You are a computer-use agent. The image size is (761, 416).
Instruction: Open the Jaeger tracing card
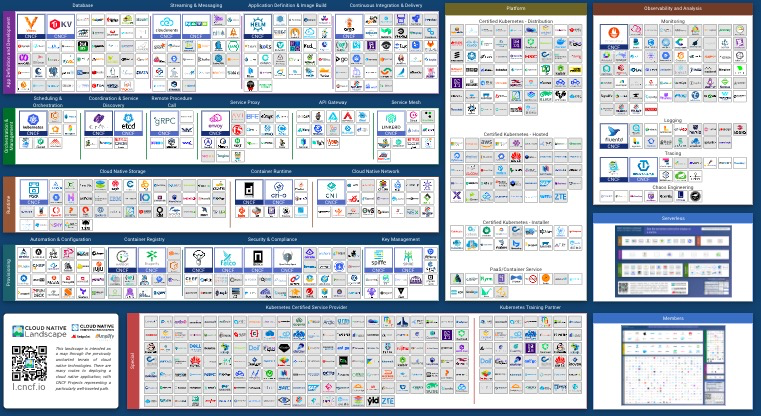click(614, 170)
